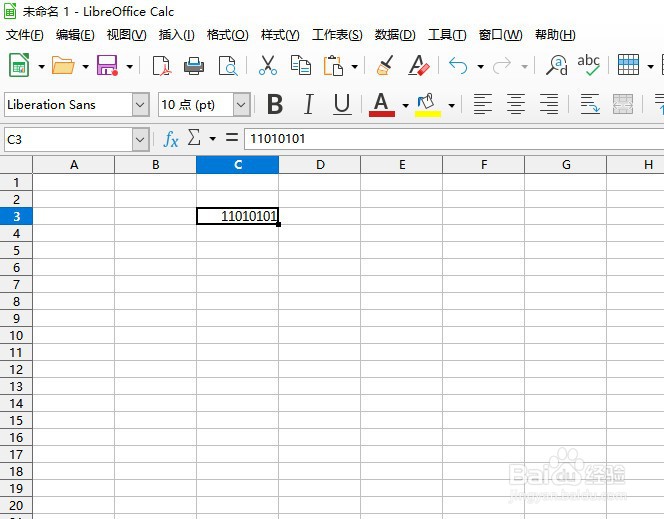Toggle Bold formatting

pos(275,104)
